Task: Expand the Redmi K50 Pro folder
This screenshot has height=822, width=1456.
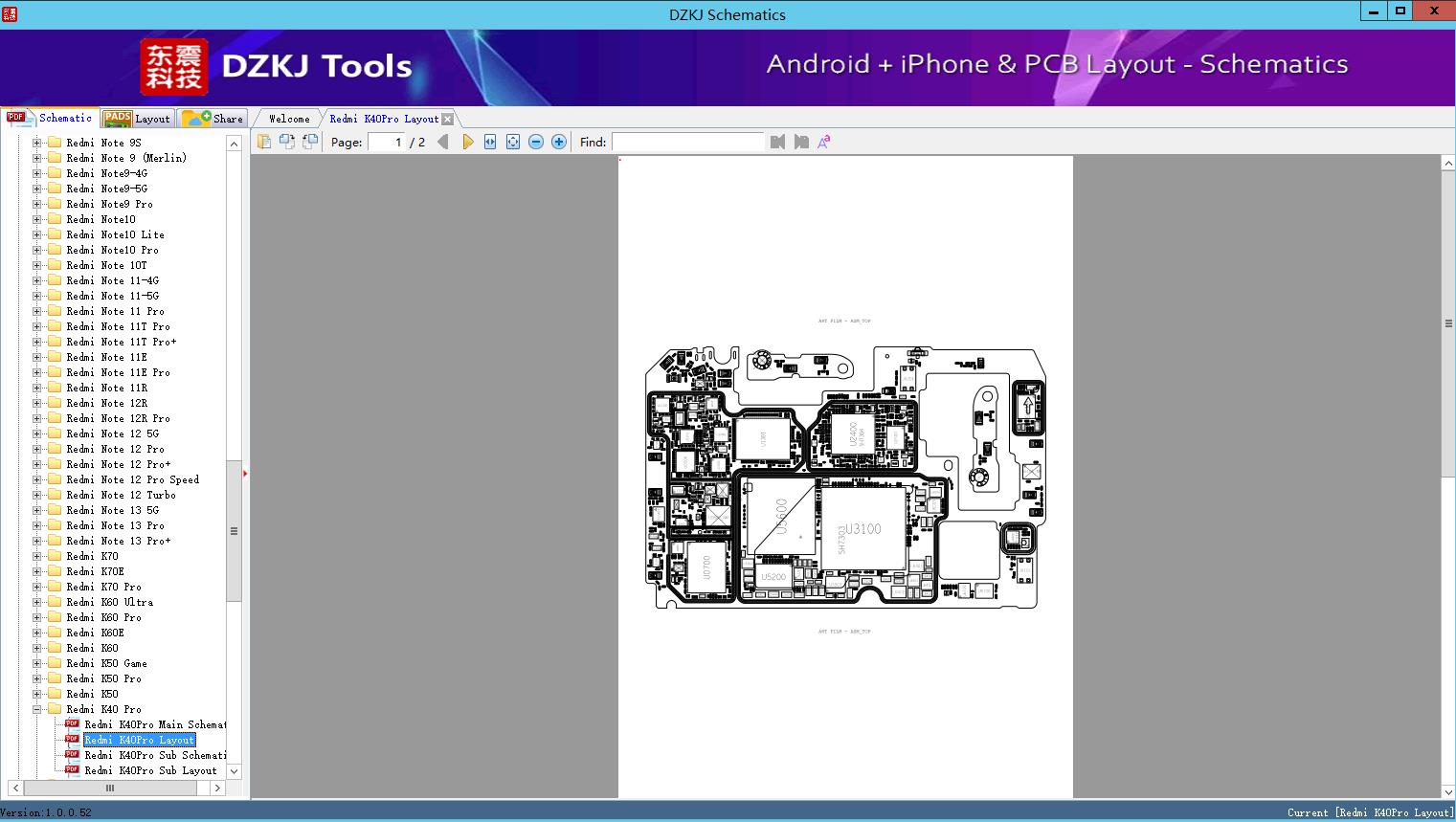Action: [x=36, y=678]
